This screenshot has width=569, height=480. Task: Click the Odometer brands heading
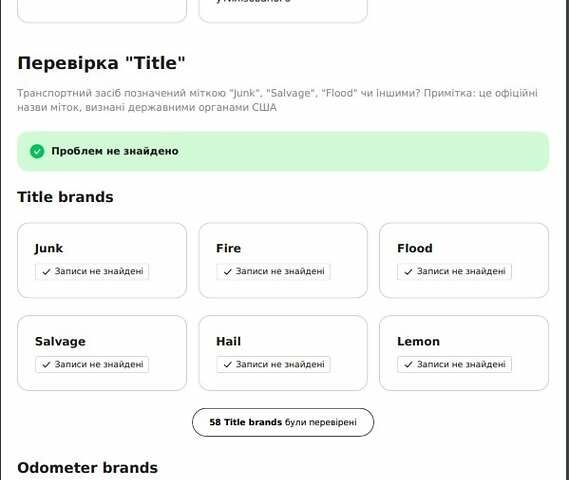click(87, 468)
